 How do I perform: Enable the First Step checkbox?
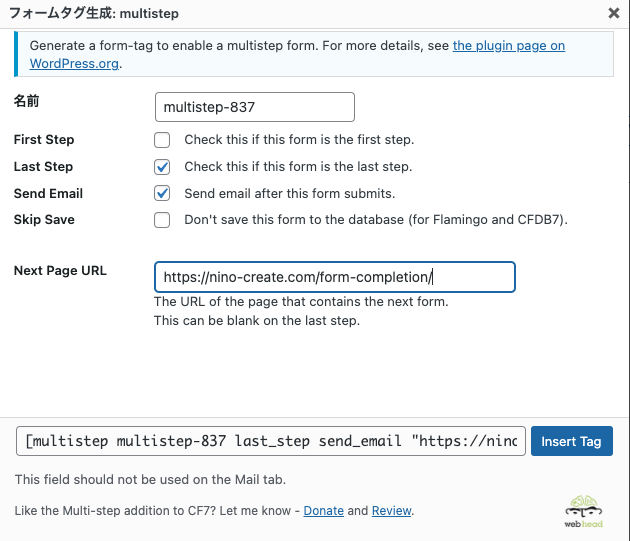162,140
